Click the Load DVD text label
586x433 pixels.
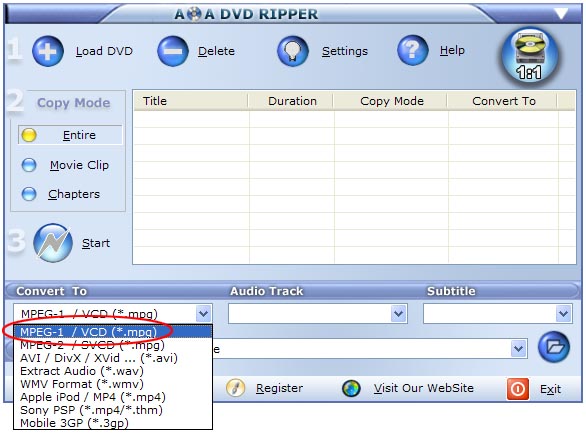[x=104, y=51]
